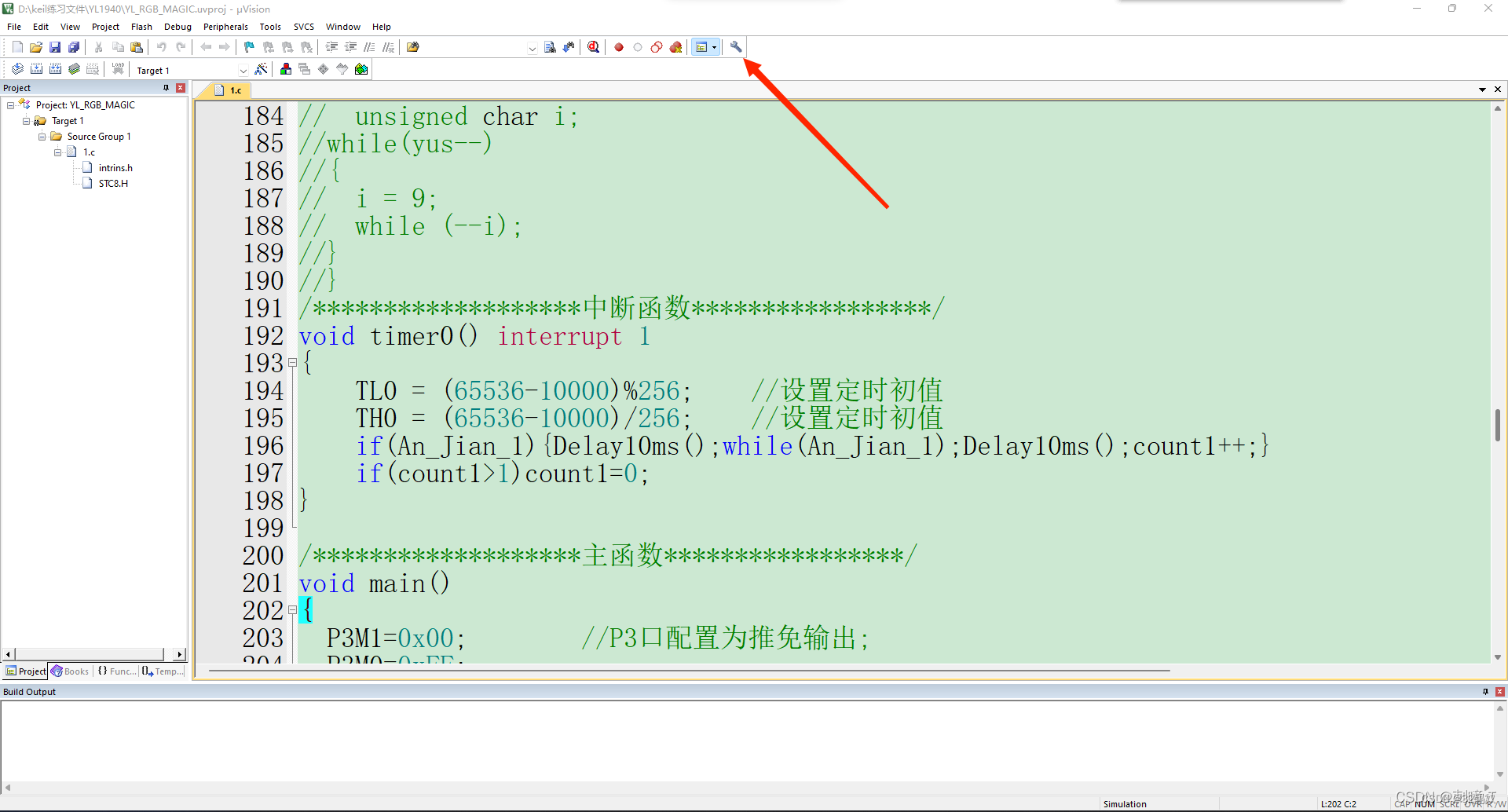Screen dimensions: 1508x812
Task: Start the debug session
Action: point(594,47)
